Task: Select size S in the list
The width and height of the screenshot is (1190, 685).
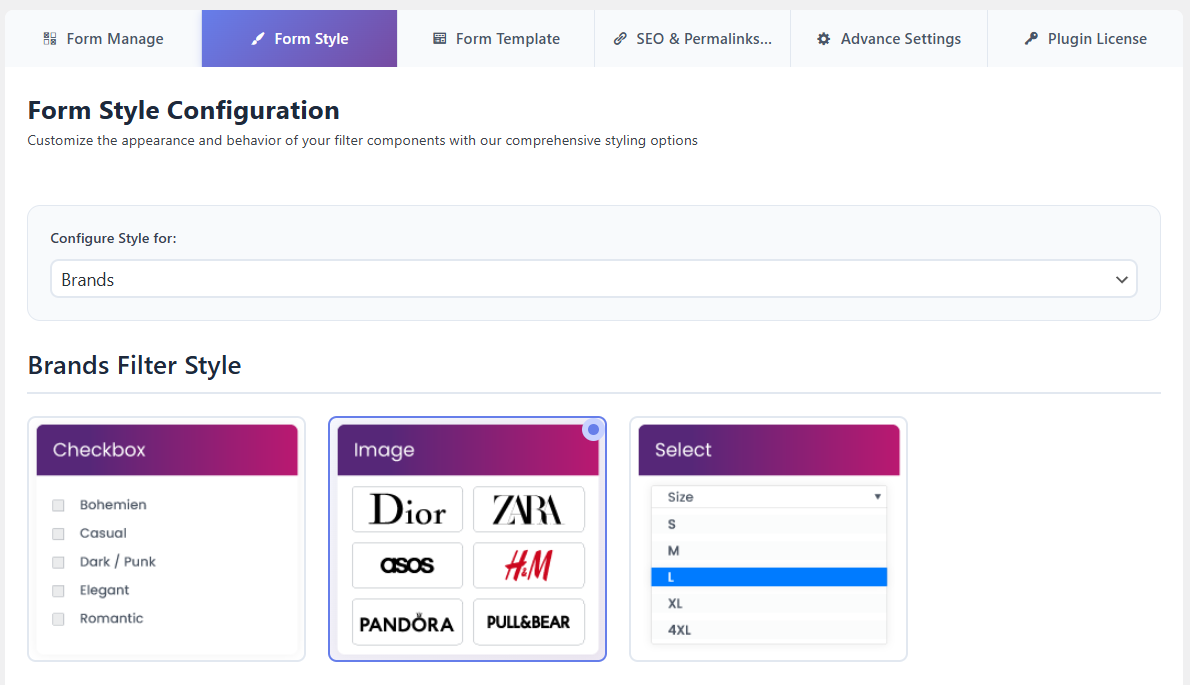Action: pos(769,524)
